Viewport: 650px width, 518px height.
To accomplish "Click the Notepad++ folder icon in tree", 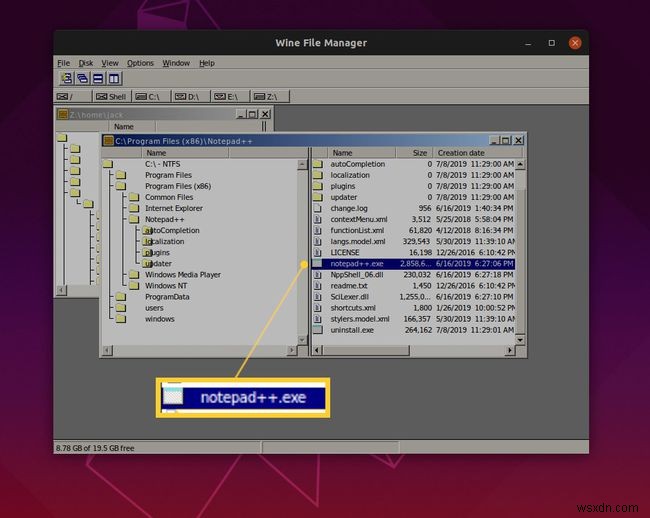I will [134, 219].
